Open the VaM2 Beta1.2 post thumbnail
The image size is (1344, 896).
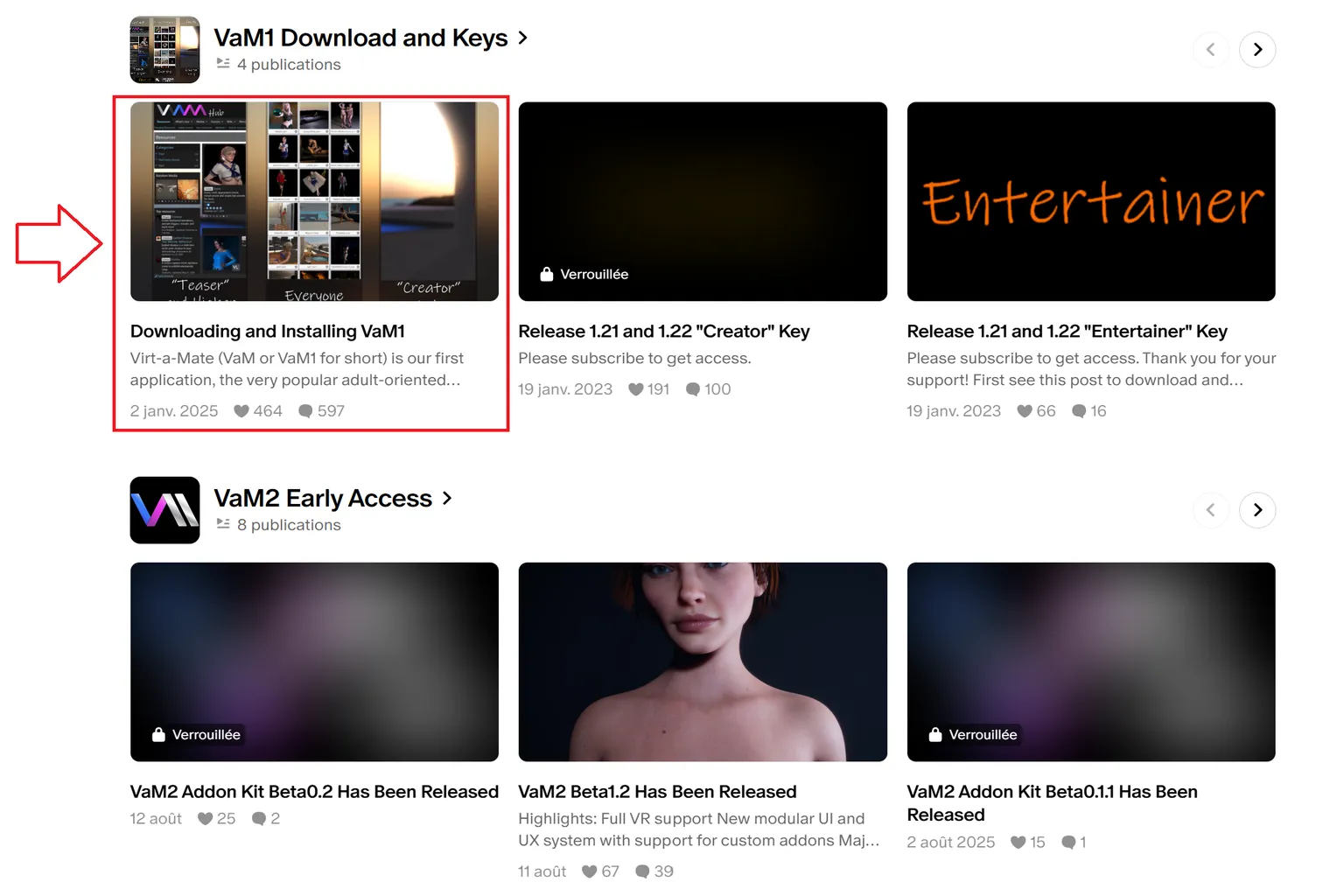coord(703,661)
